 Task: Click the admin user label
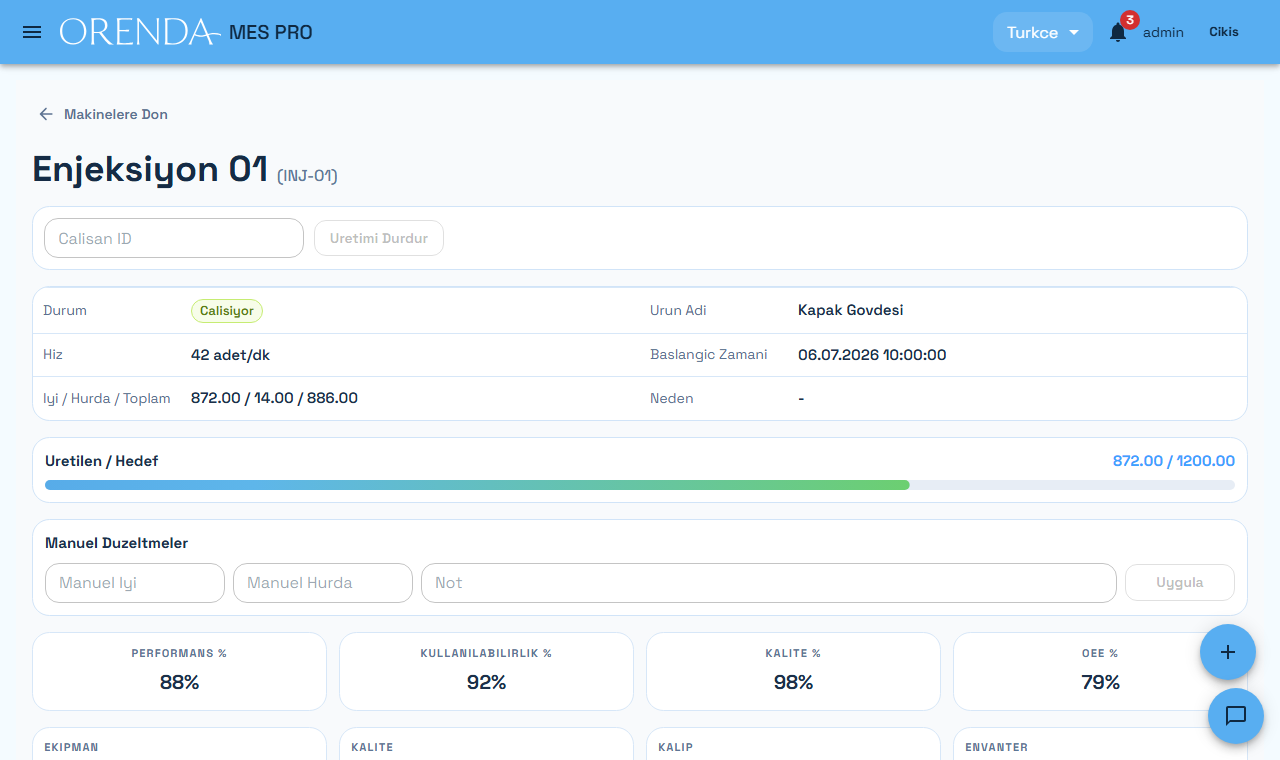click(x=1163, y=32)
